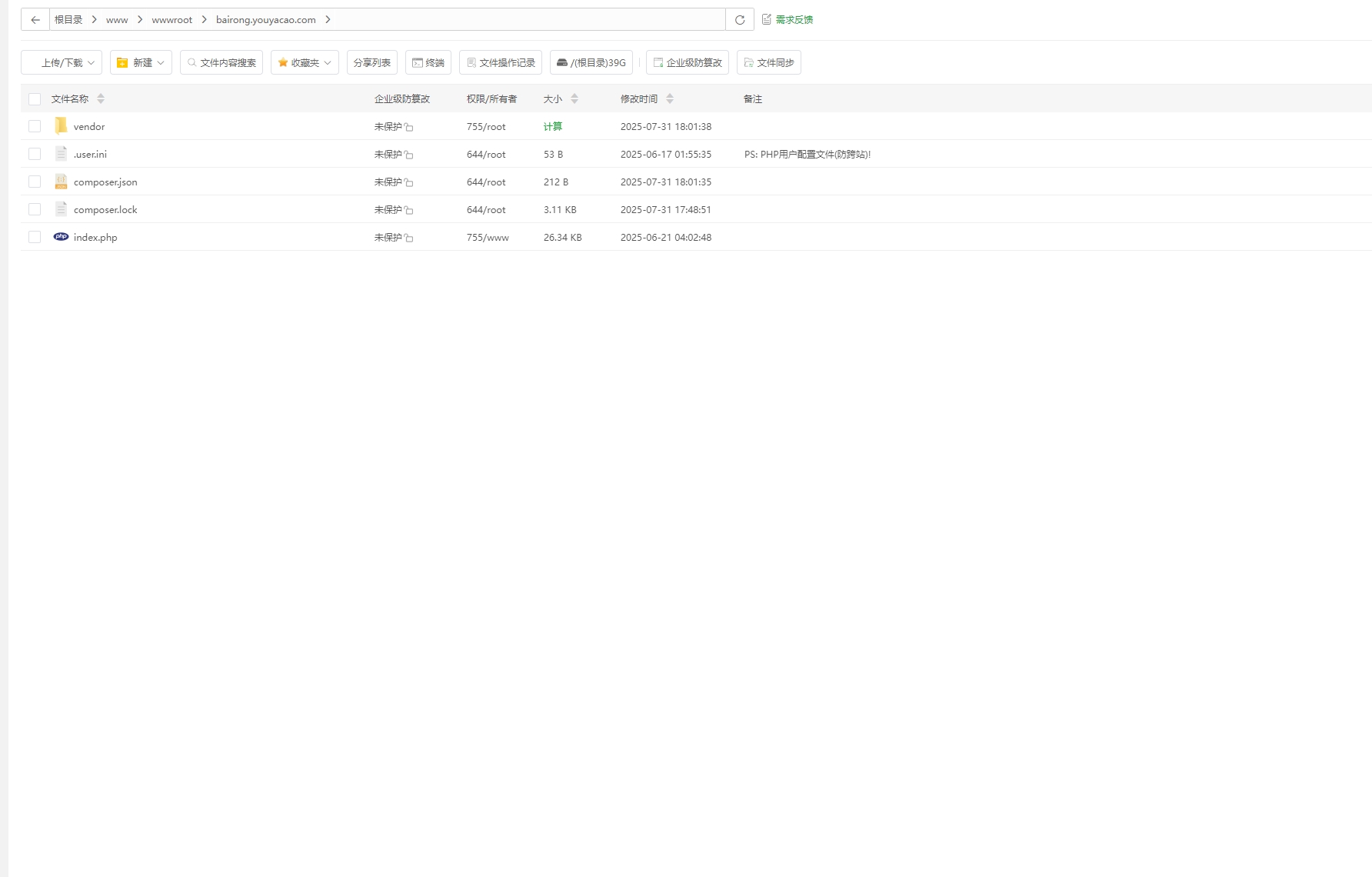
Task: Click the lock icon in vendor row
Action: coord(409,127)
